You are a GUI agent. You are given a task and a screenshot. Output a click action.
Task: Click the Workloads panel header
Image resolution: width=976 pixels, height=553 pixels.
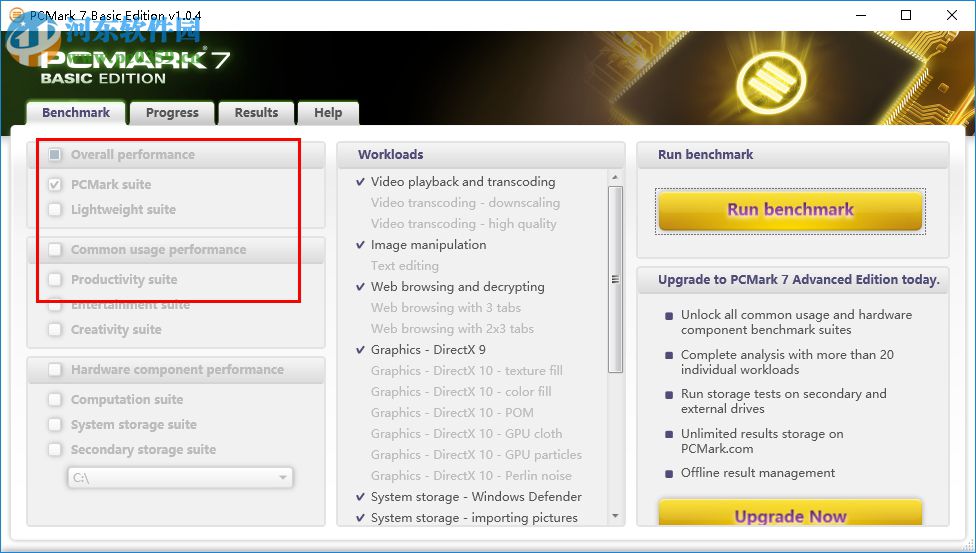(x=481, y=154)
